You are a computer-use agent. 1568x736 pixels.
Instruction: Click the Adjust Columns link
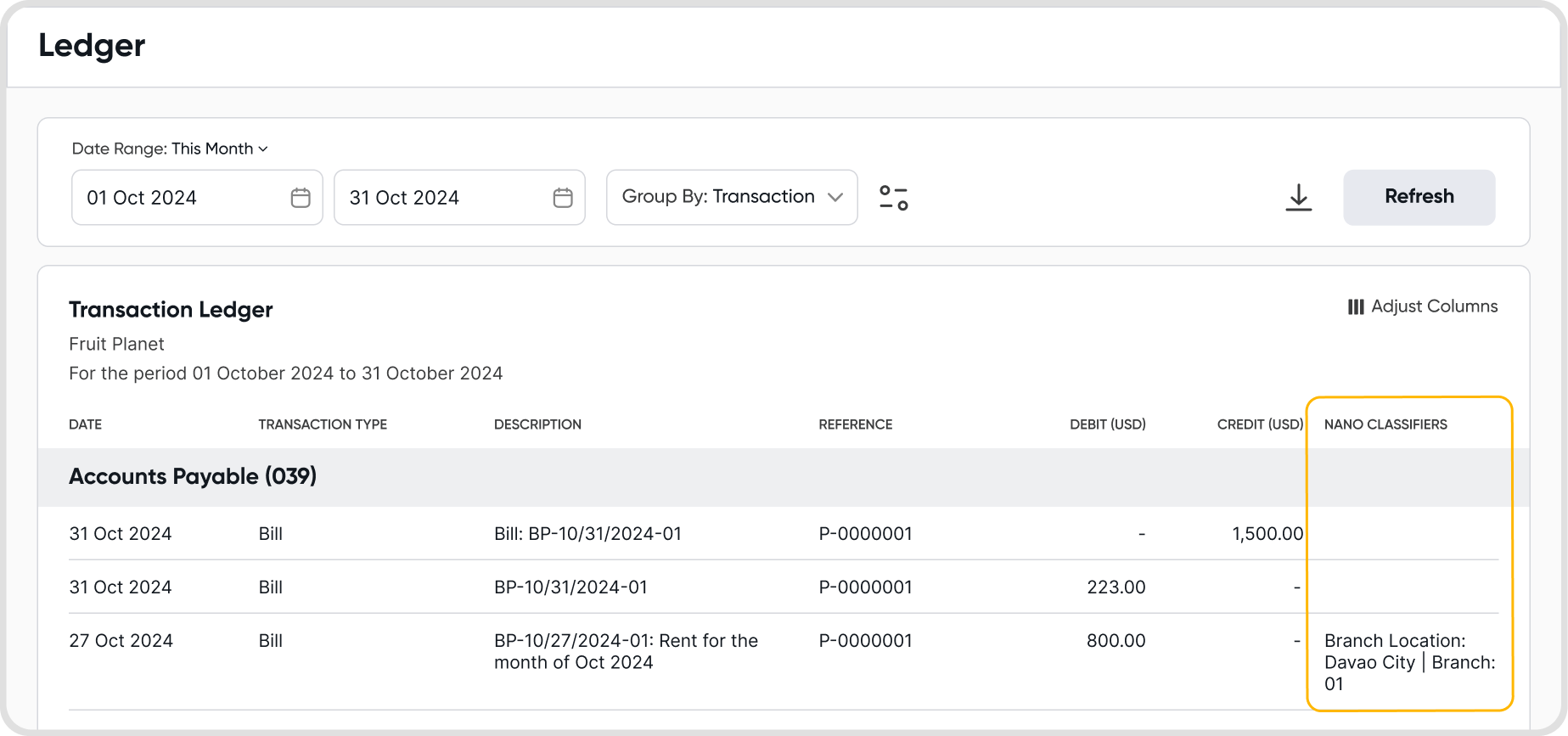click(1434, 306)
